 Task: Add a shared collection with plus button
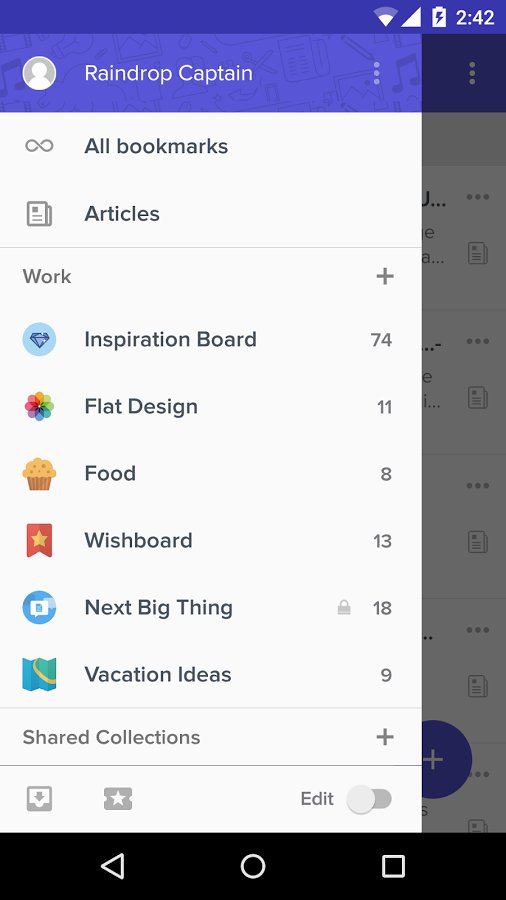(385, 736)
